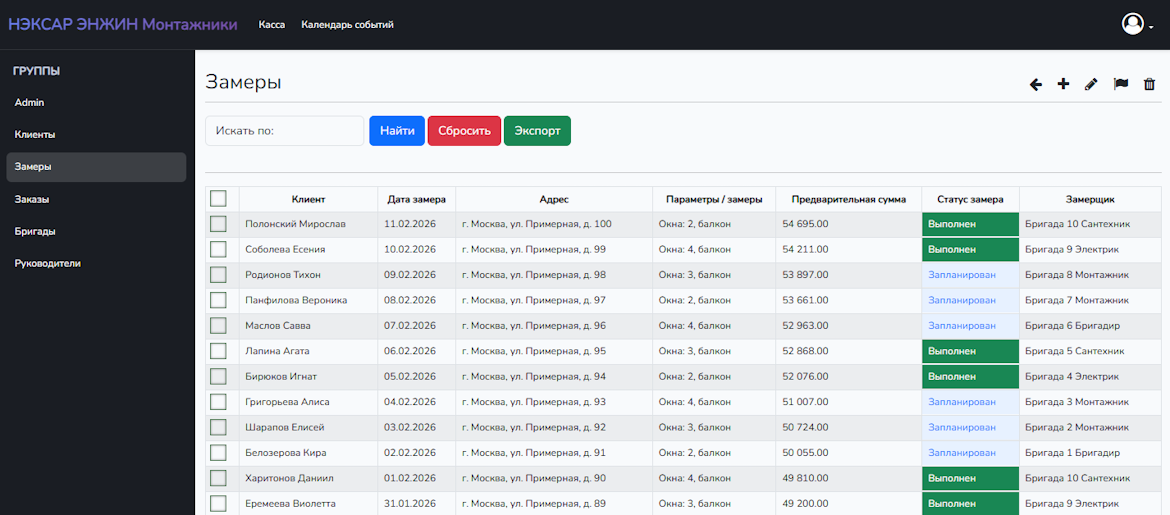Click the flag icon in toolbar
The height and width of the screenshot is (515, 1170).
[x=1121, y=85]
